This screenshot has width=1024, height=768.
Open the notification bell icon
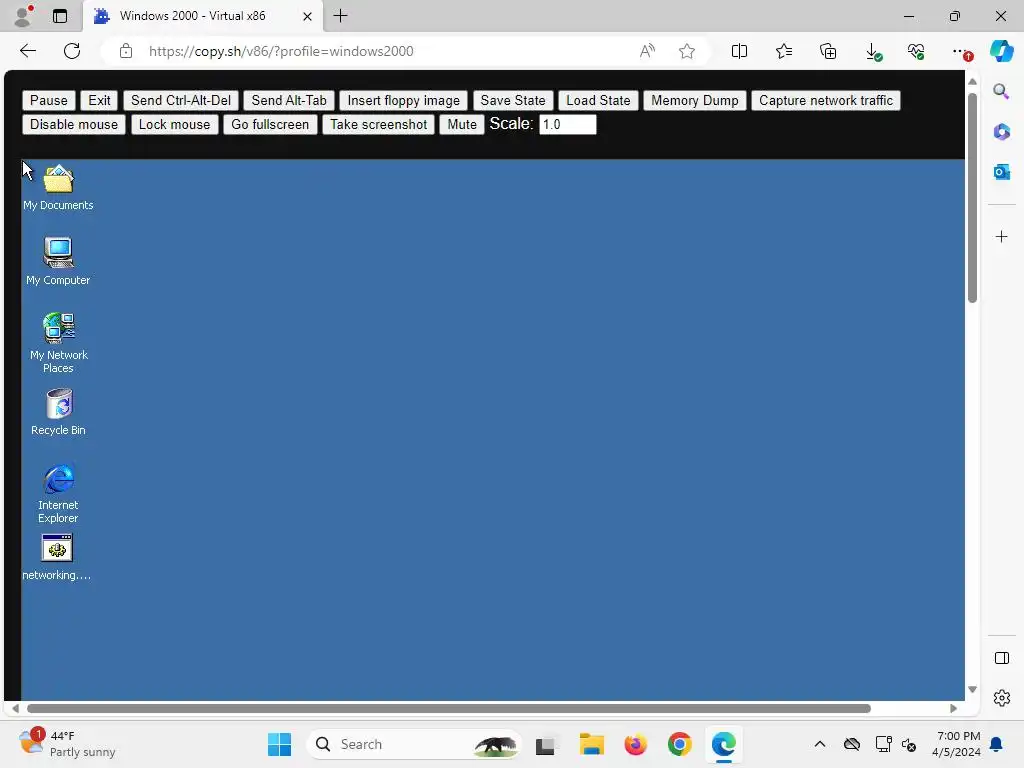tap(997, 744)
